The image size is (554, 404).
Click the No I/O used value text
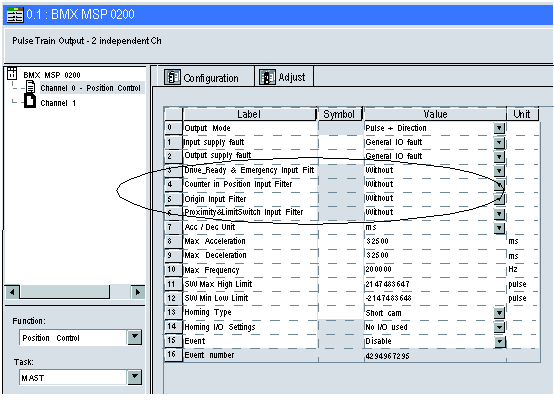(387, 327)
